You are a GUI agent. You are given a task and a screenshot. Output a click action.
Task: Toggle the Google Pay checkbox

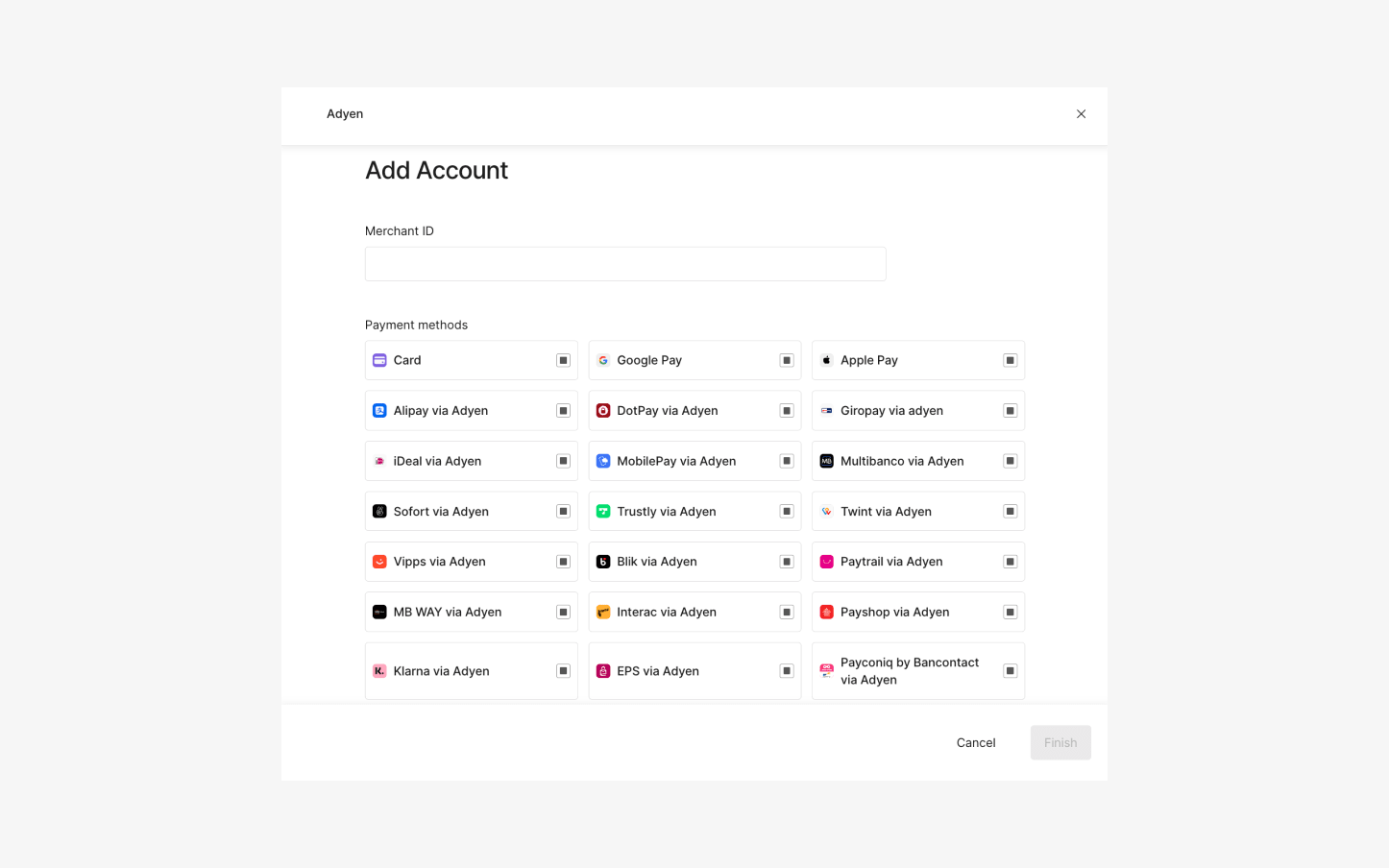coord(787,360)
